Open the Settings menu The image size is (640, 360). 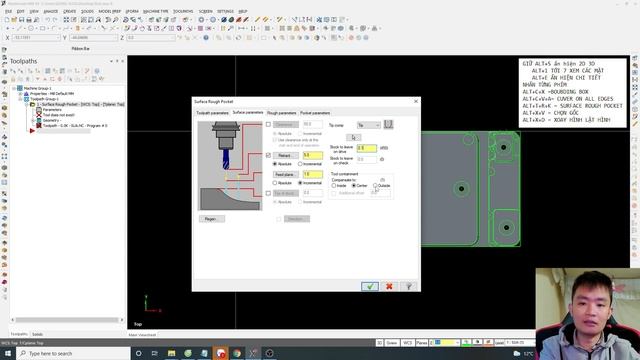(x=225, y=11)
